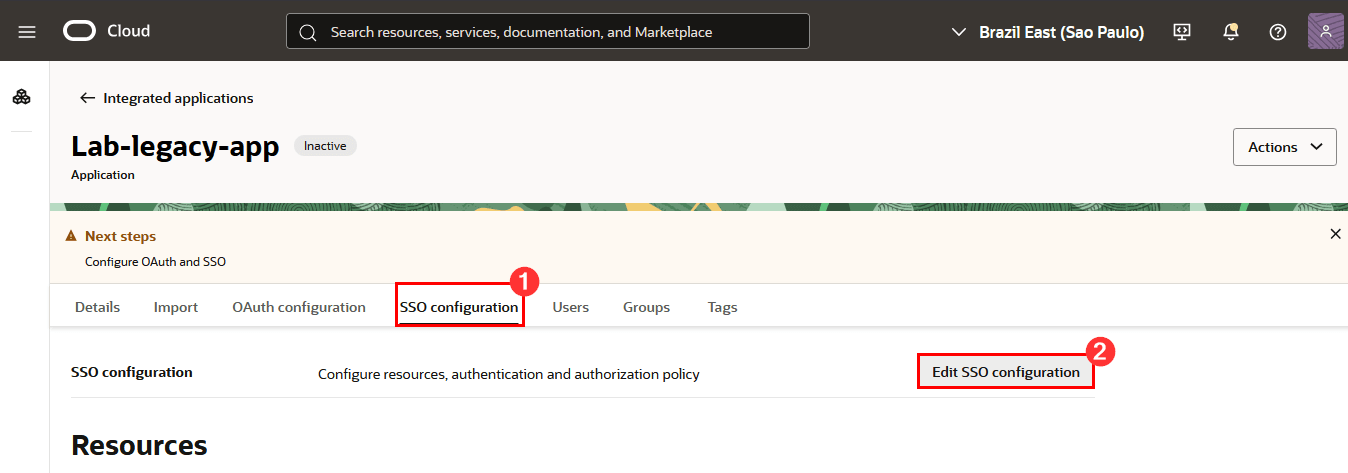This screenshot has height=473, width=1348.
Task: Switch to the Details tab
Action: point(97,307)
